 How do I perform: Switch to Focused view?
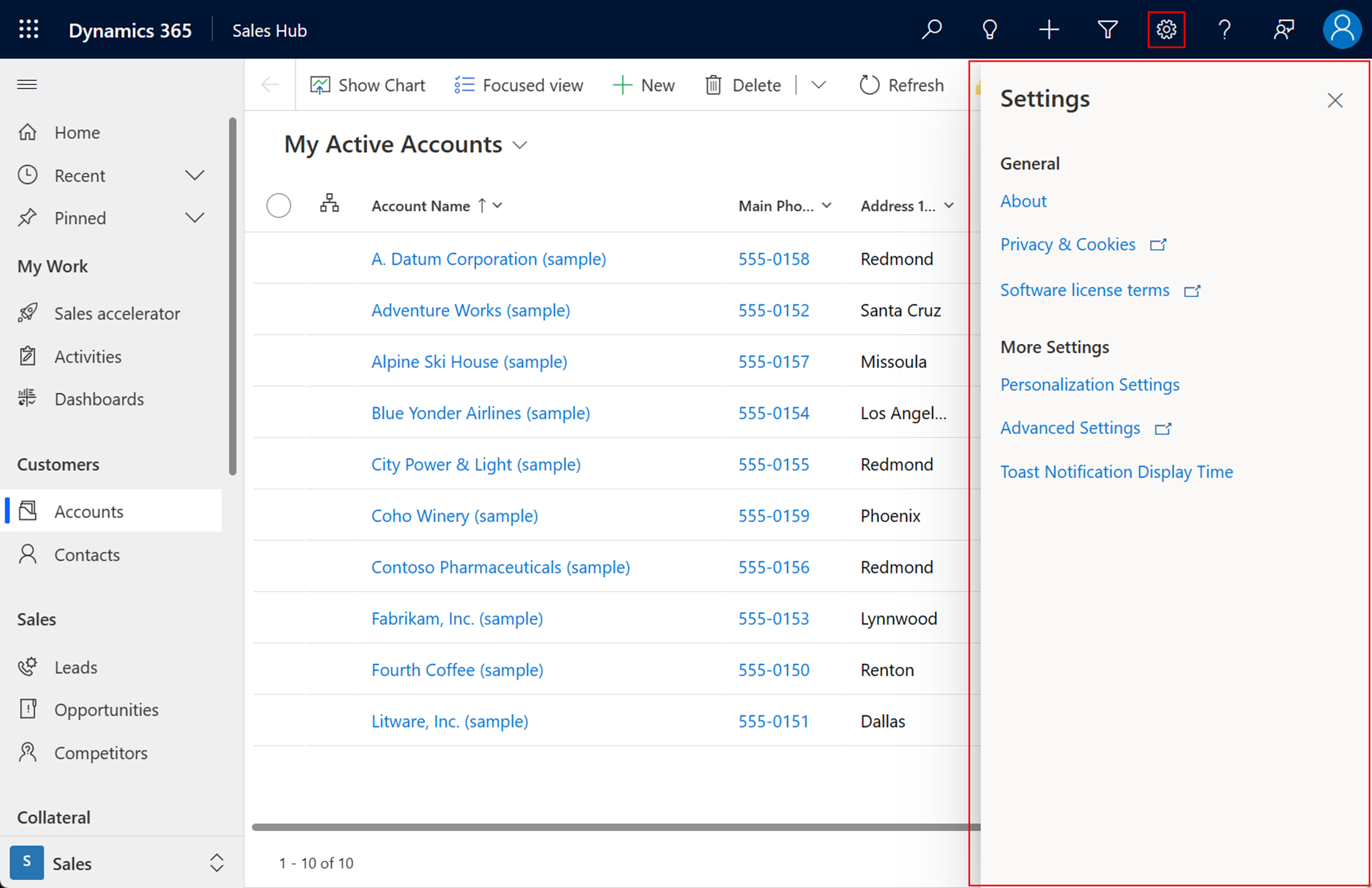518,86
